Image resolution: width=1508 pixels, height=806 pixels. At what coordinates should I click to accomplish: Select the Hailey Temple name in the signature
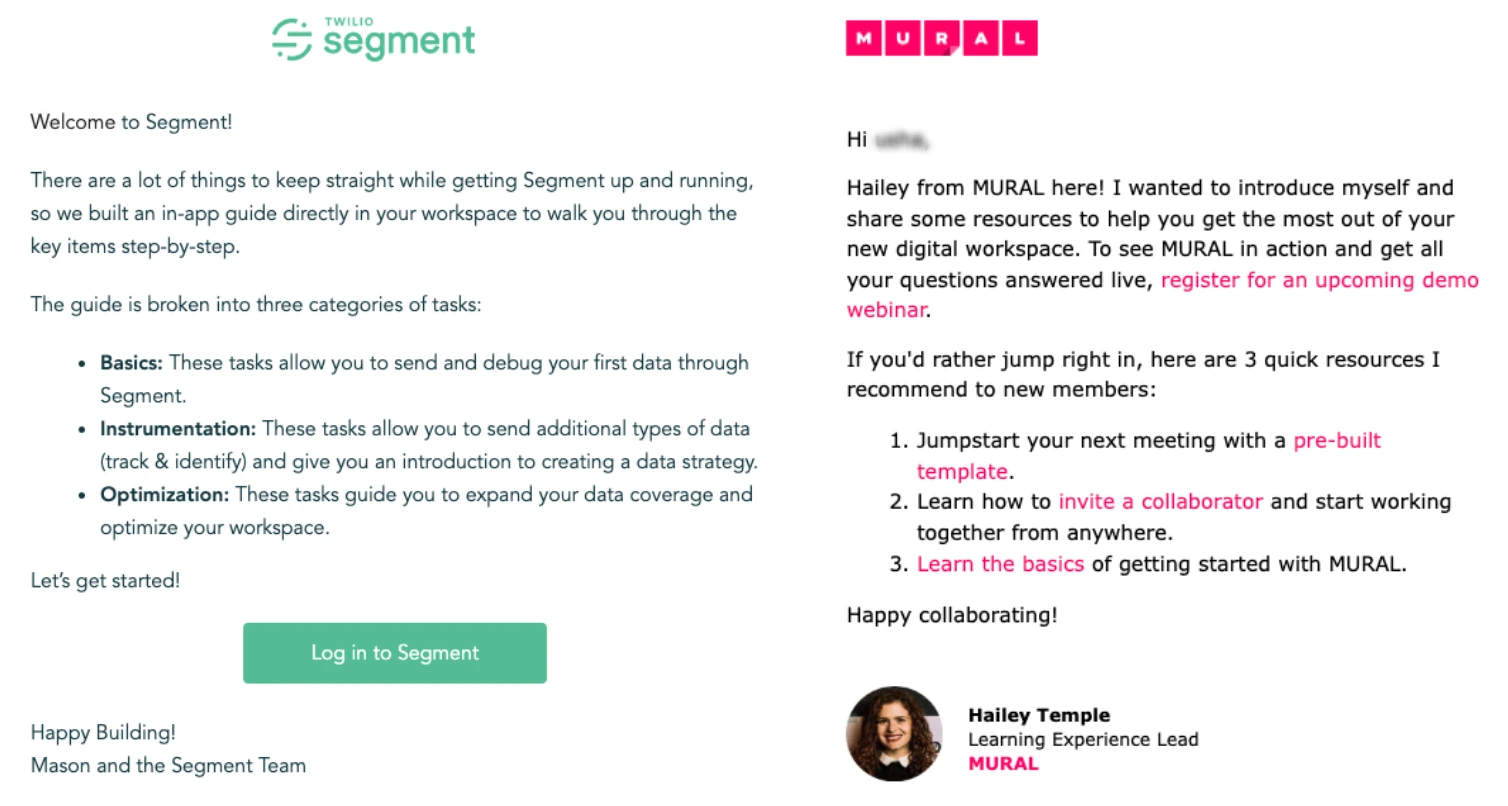coord(1038,715)
